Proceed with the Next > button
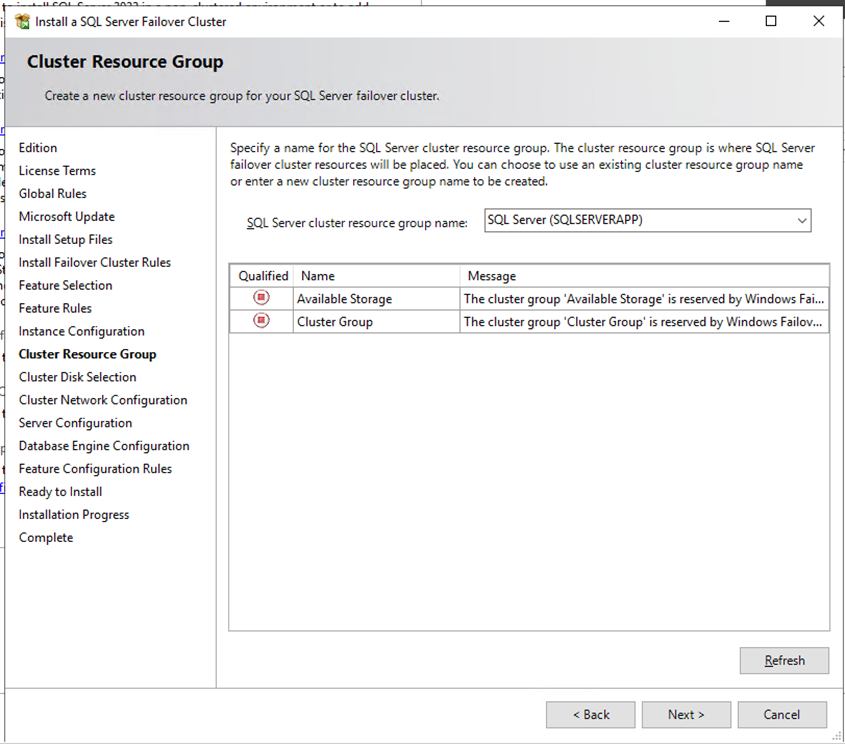This screenshot has width=845, height=744. (x=686, y=715)
